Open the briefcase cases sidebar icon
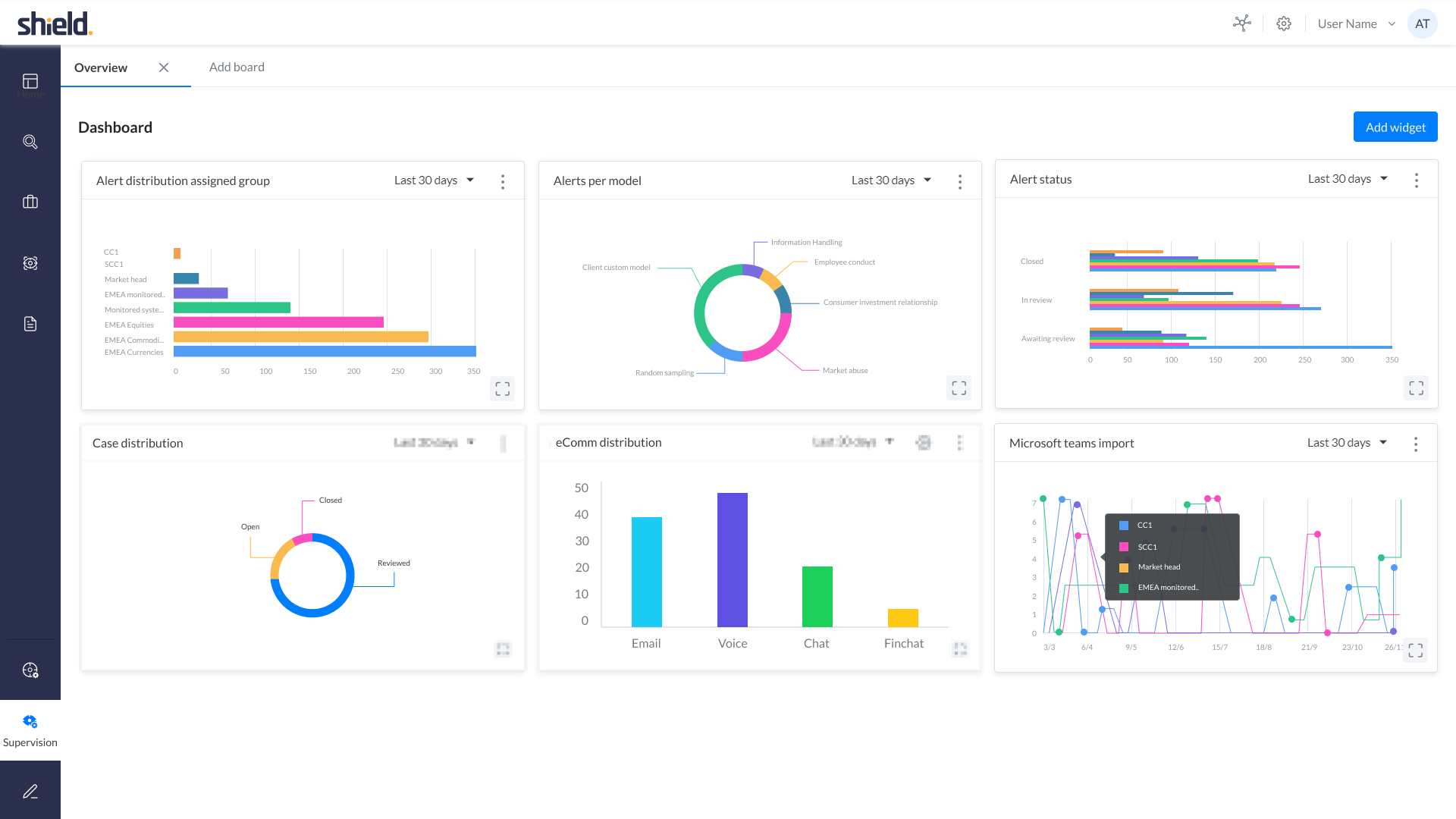This screenshot has width=1456, height=819. coord(30,202)
